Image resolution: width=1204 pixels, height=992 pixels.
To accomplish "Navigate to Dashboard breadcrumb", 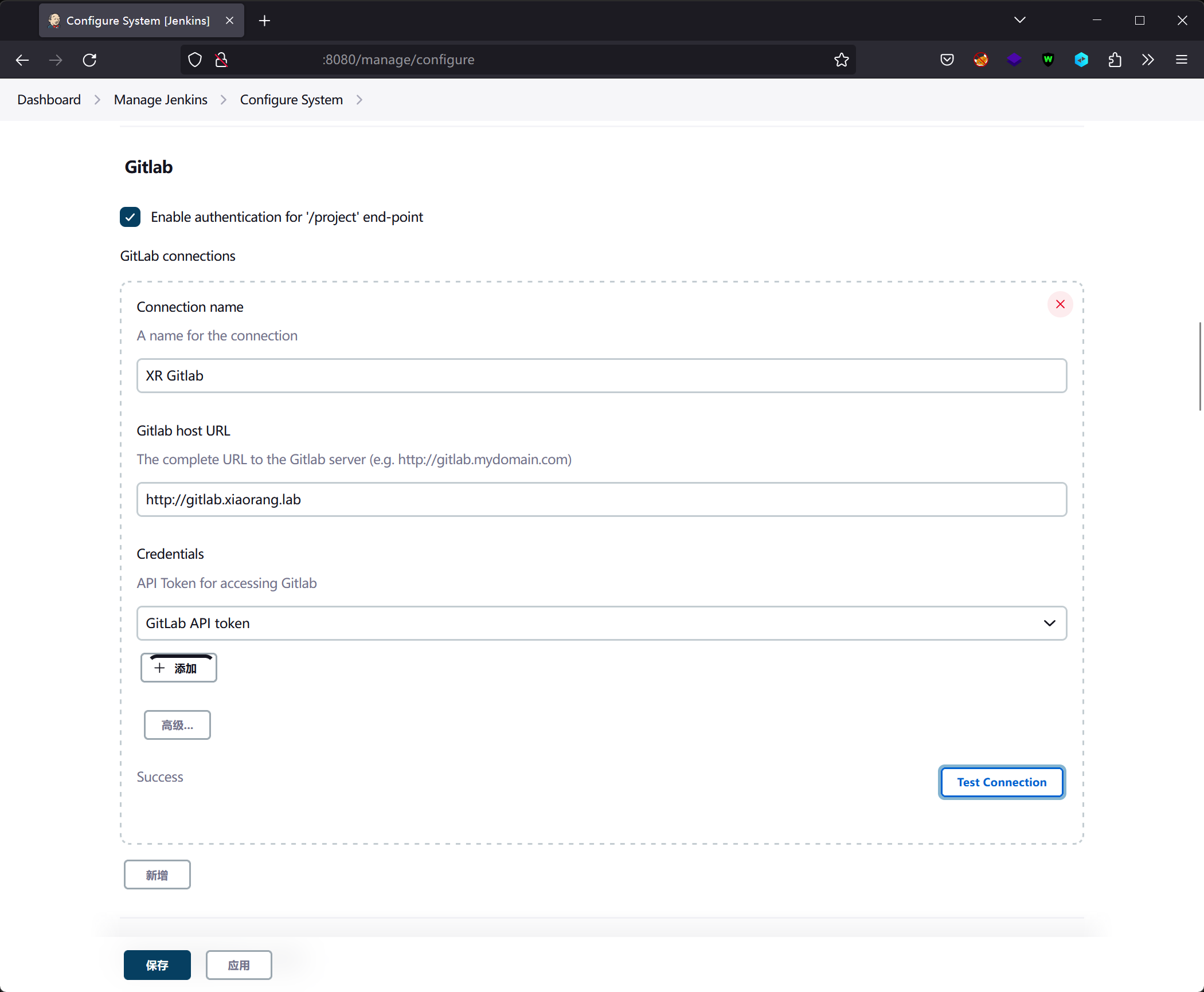I will [49, 100].
